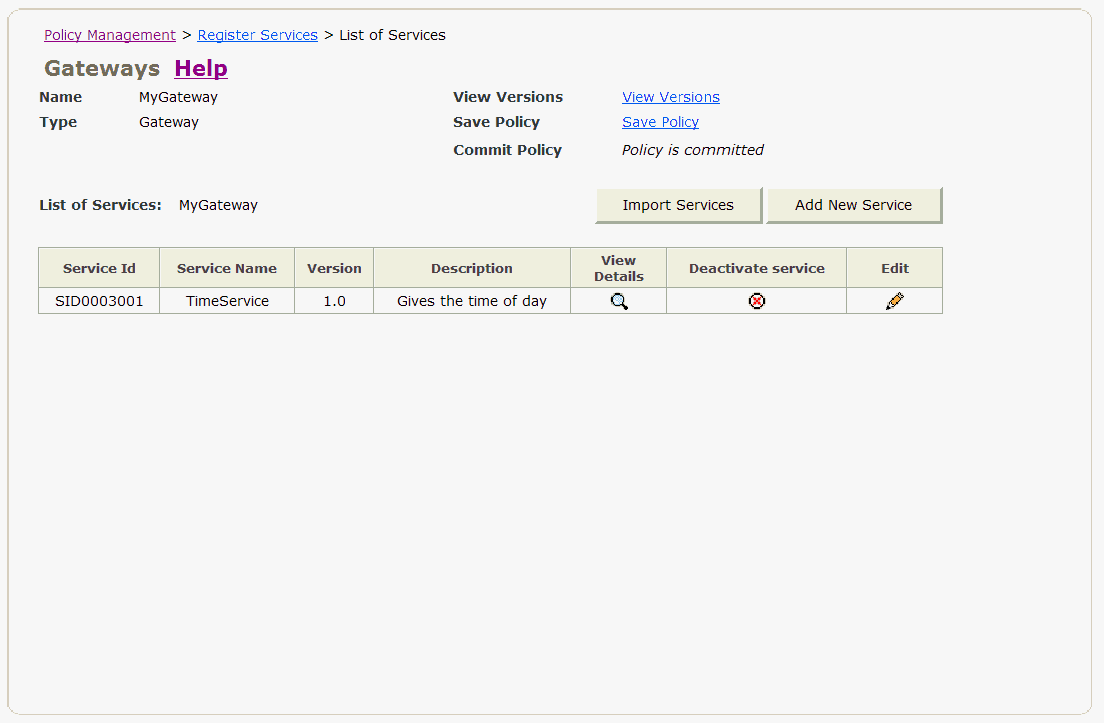Click the Service Id column header
Image resolution: width=1104 pixels, height=723 pixels.
click(99, 268)
